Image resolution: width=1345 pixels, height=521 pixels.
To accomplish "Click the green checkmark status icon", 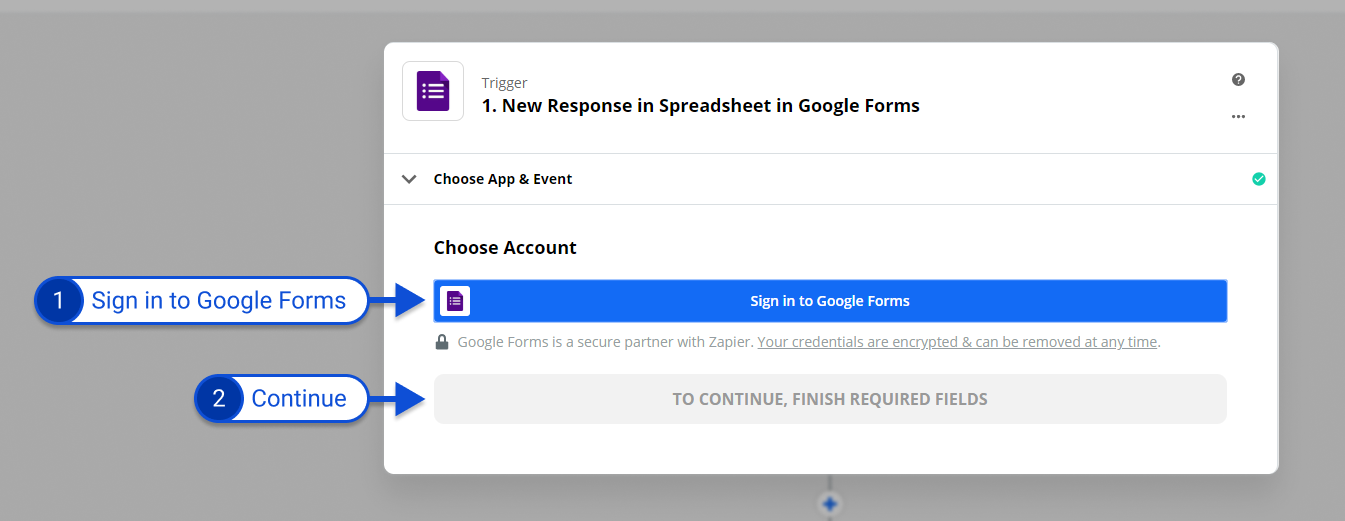I will pos(1258,179).
